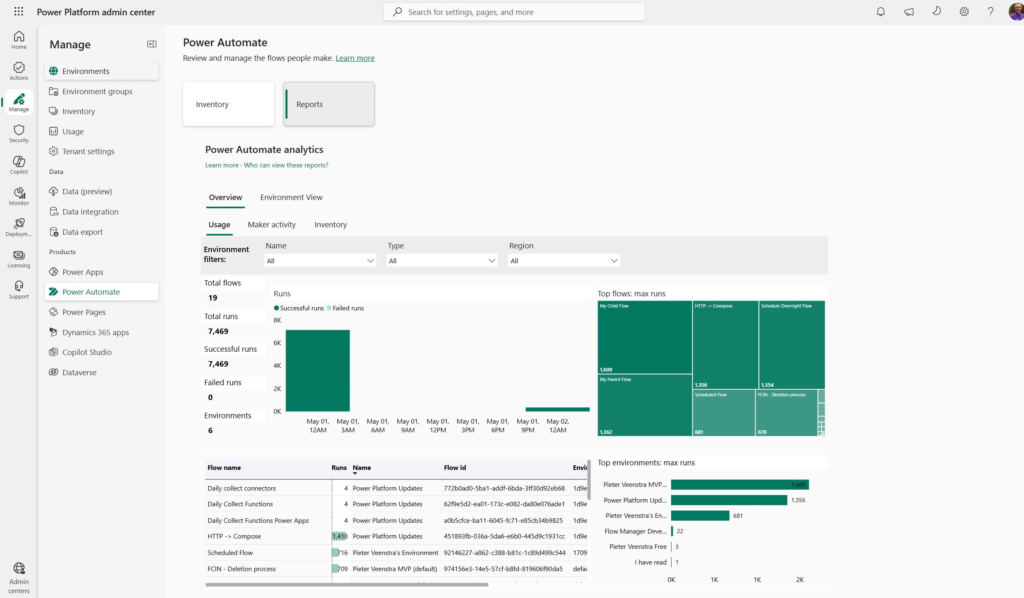Image resolution: width=1024 pixels, height=598 pixels.
Task: Open the notifications bell icon
Action: [880, 12]
